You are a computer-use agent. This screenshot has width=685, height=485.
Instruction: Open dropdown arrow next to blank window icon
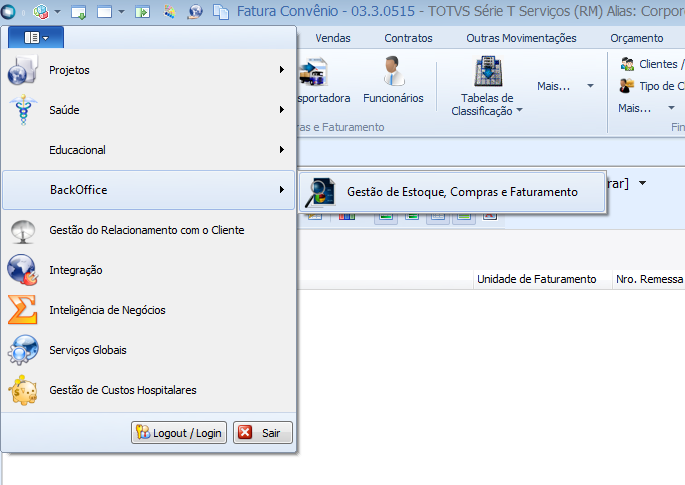(121, 12)
